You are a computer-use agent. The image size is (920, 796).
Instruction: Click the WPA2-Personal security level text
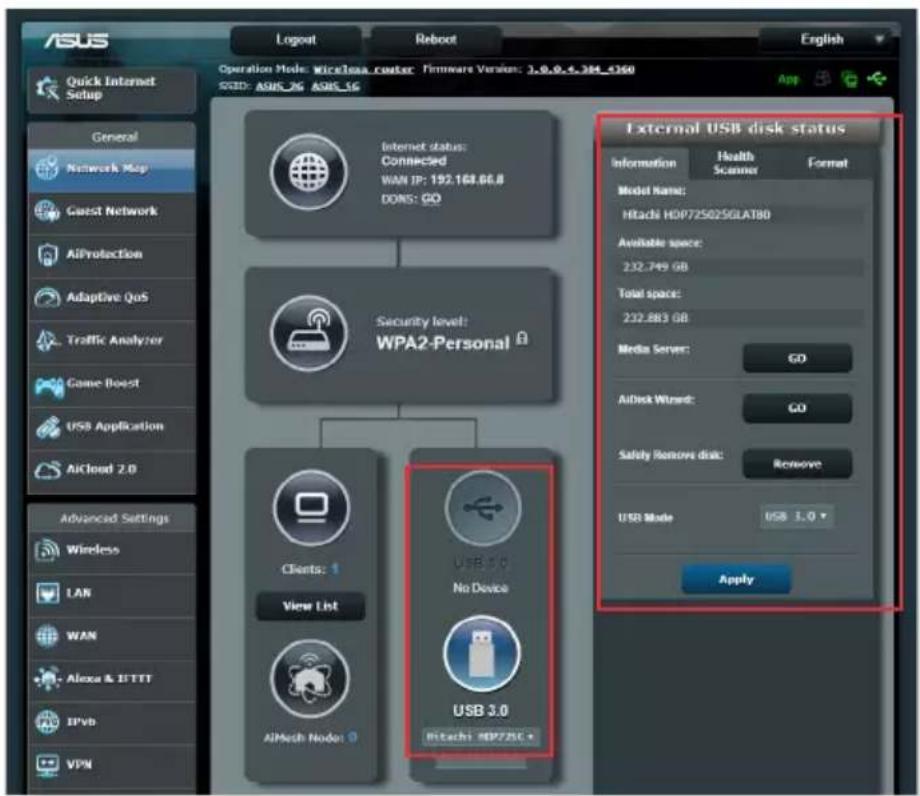pyautogui.click(x=443, y=343)
